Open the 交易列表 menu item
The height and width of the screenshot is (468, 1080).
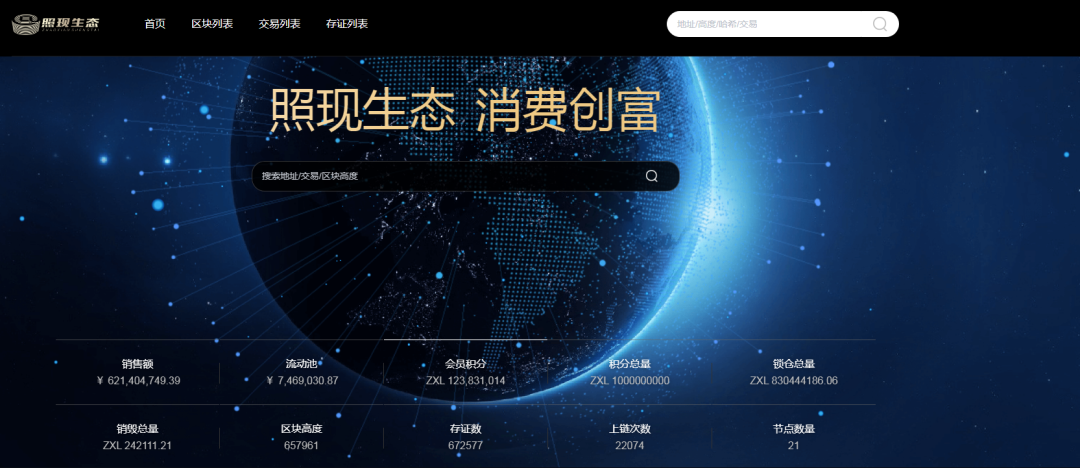(x=279, y=24)
